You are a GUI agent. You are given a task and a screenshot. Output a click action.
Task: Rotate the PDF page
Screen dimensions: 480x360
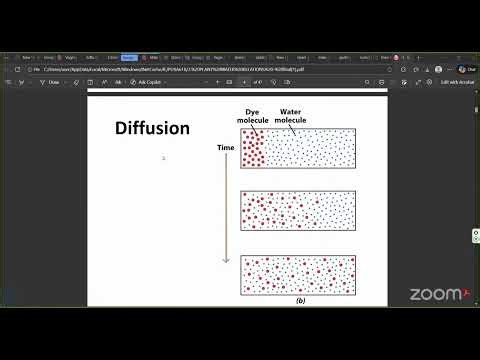pos(274,82)
